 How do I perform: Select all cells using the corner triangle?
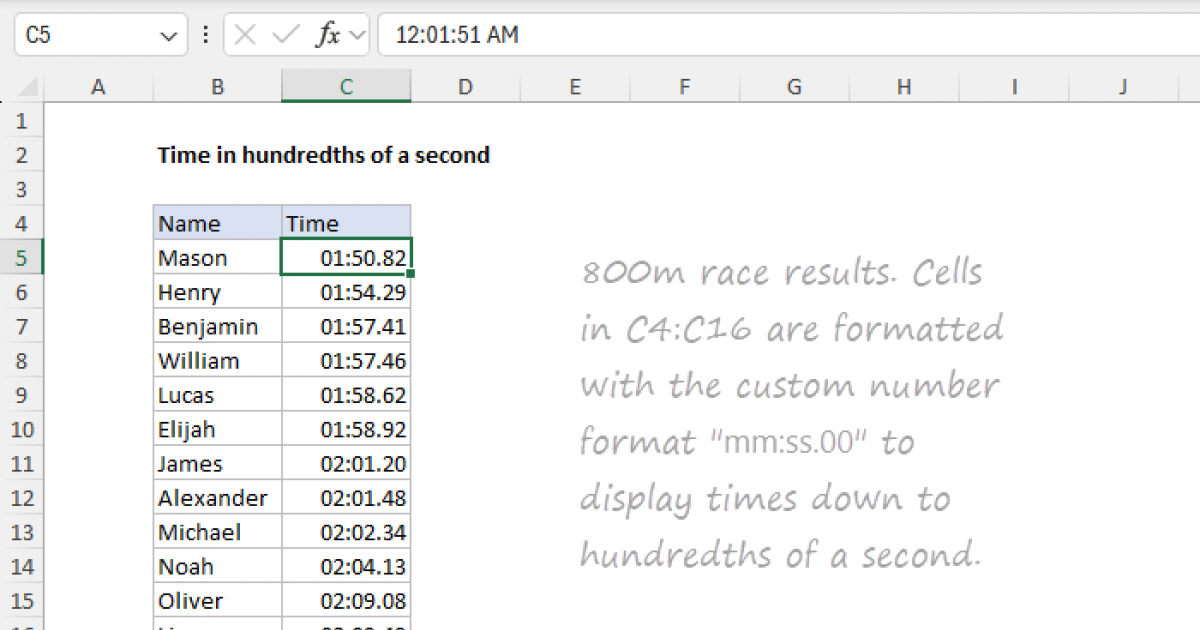(25, 87)
